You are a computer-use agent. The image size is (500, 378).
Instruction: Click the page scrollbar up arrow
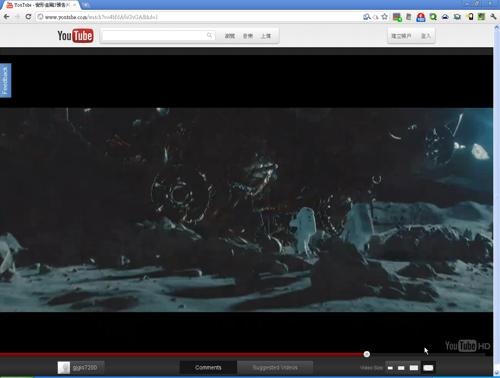[496, 27]
